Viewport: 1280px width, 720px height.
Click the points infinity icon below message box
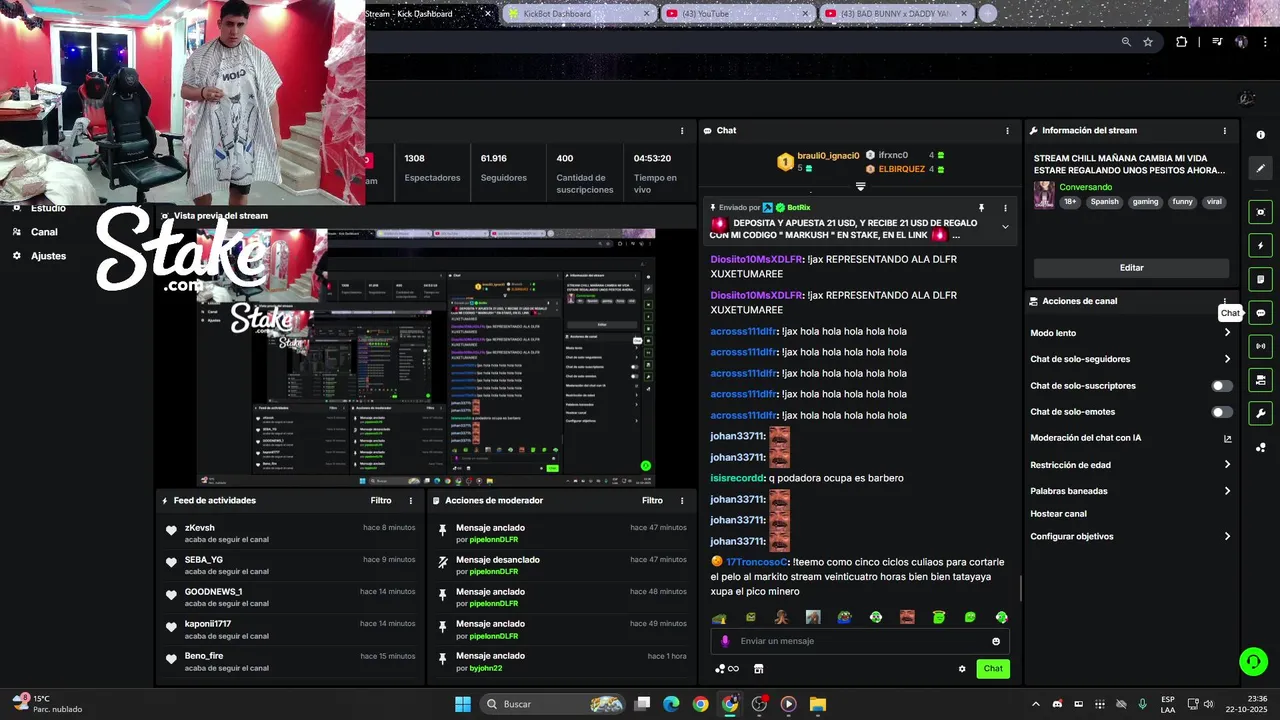click(727, 669)
